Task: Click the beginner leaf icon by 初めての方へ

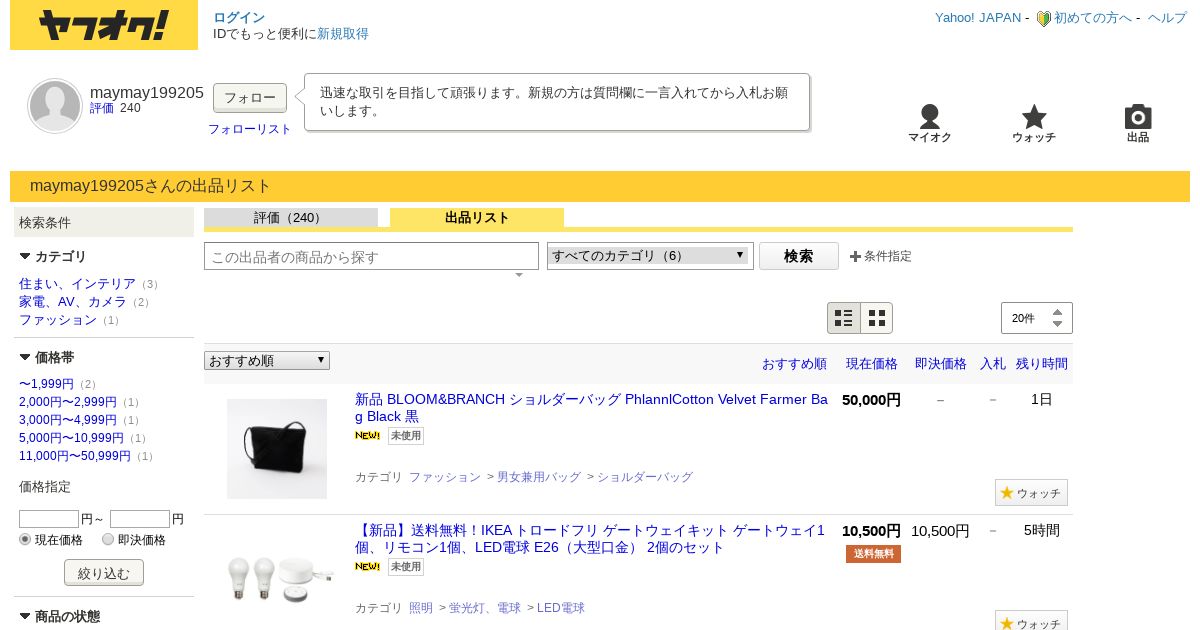Action: [1043, 18]
